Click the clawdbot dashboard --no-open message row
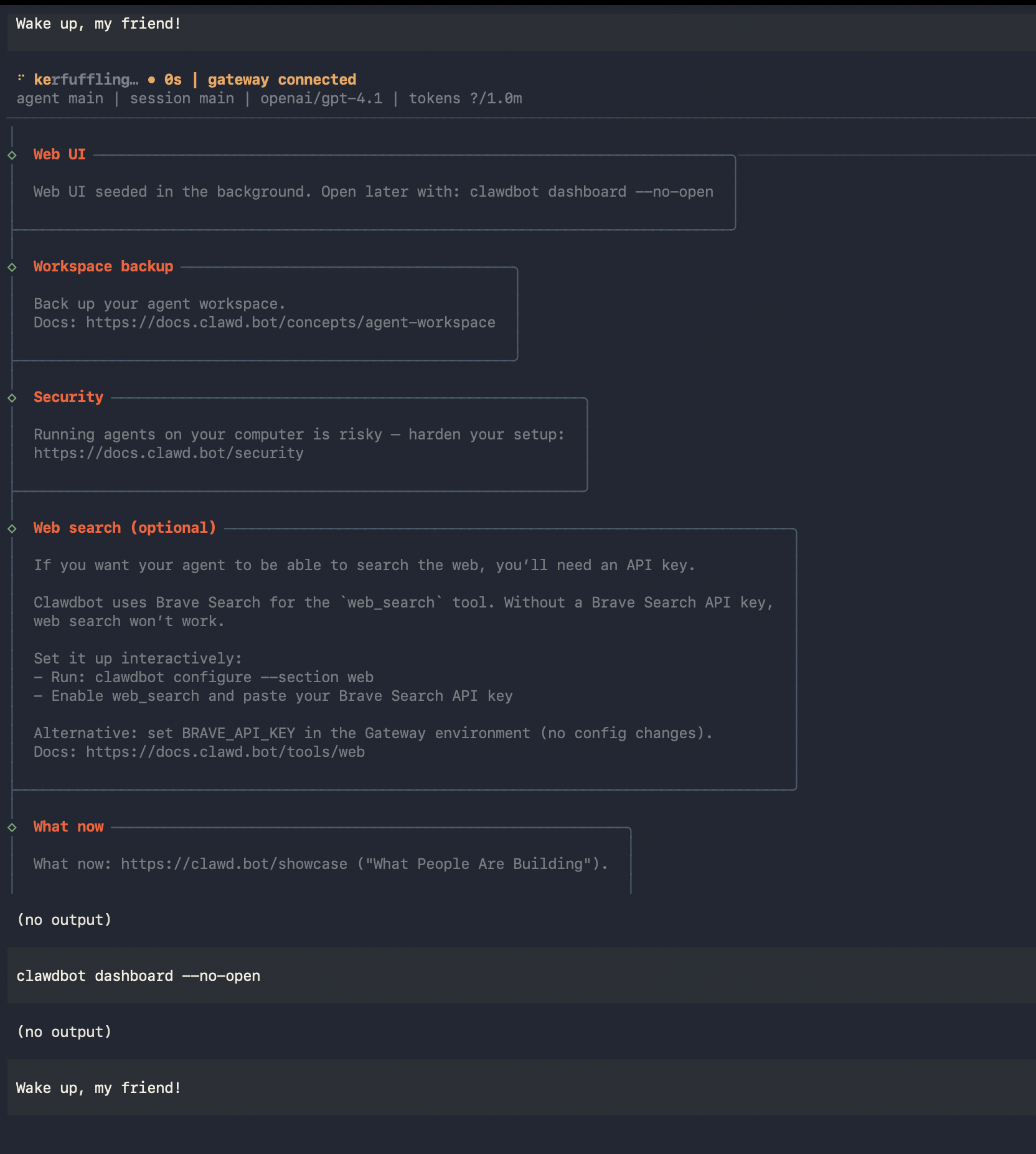 [138, 976]
